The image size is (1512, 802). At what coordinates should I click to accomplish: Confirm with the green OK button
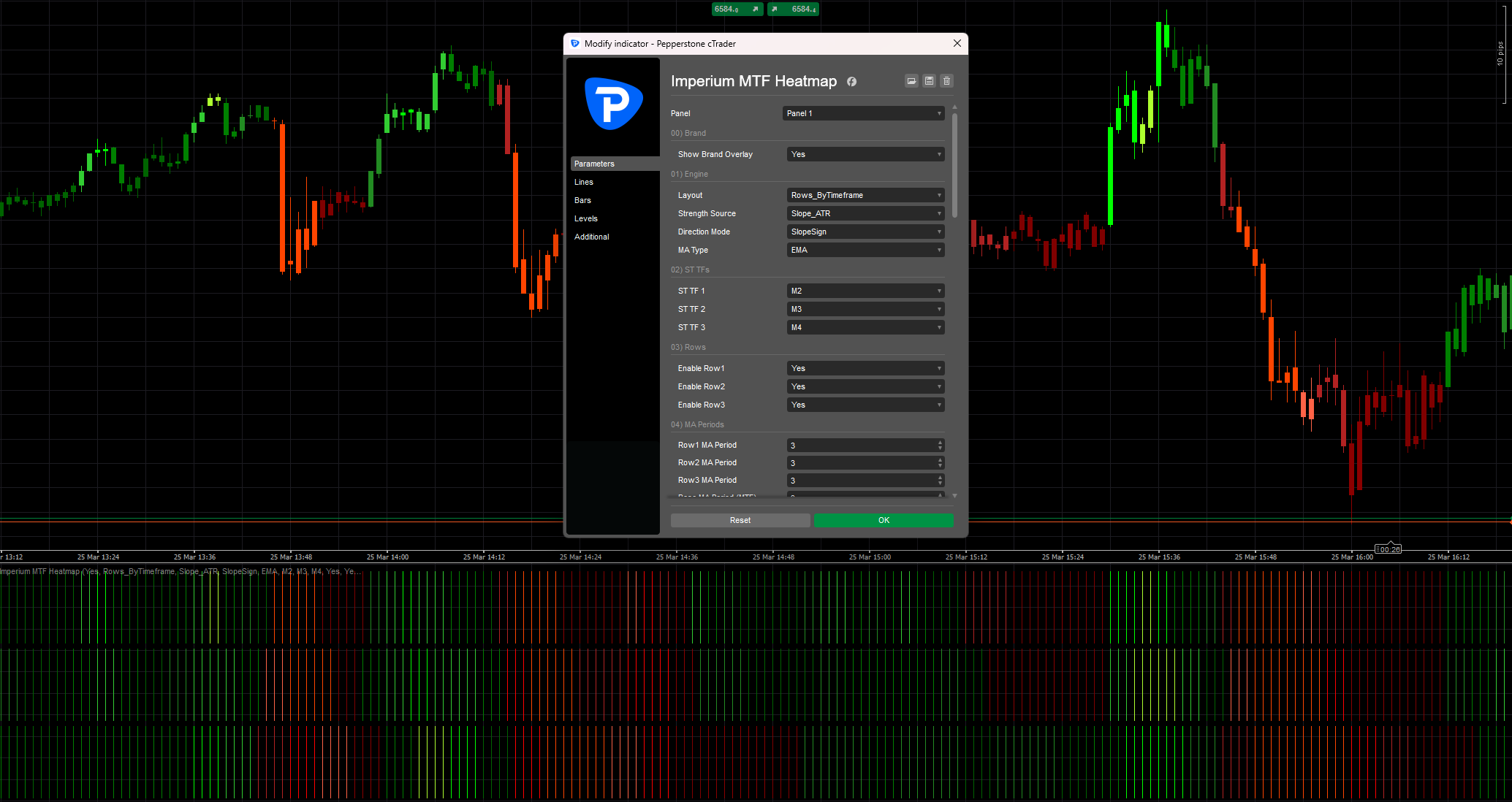point(884,520)
